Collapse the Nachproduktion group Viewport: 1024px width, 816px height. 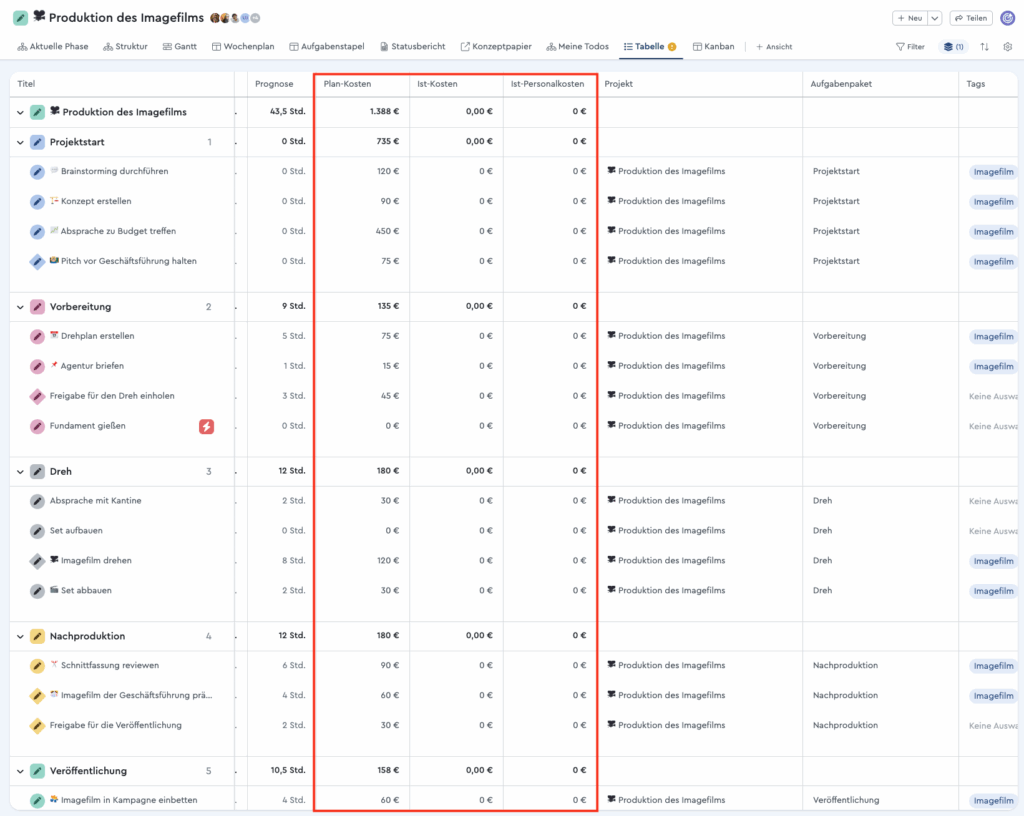(20, 636)
